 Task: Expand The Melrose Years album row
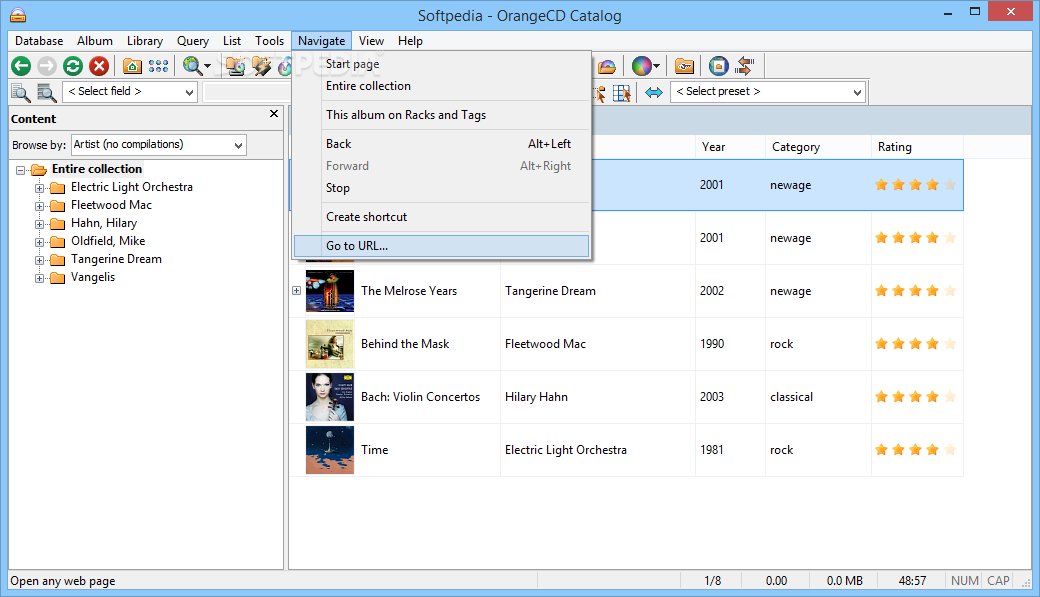tap(296, 291)
